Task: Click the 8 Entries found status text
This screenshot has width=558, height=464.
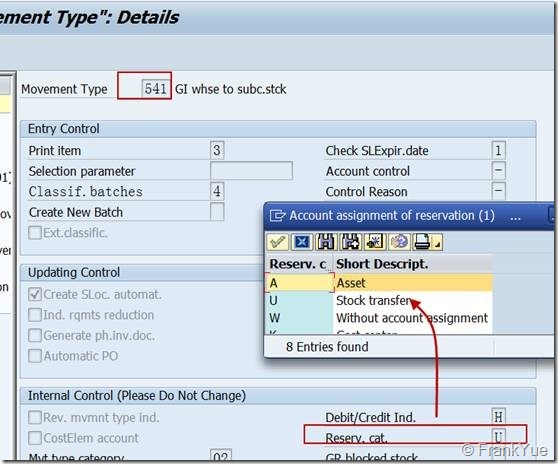Action: click(327, 347)
